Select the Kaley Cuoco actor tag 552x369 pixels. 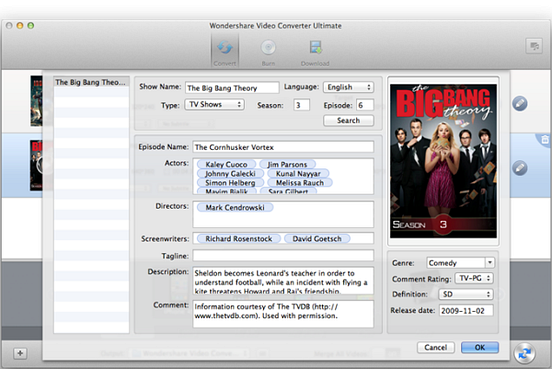click(x=226, y=164)
